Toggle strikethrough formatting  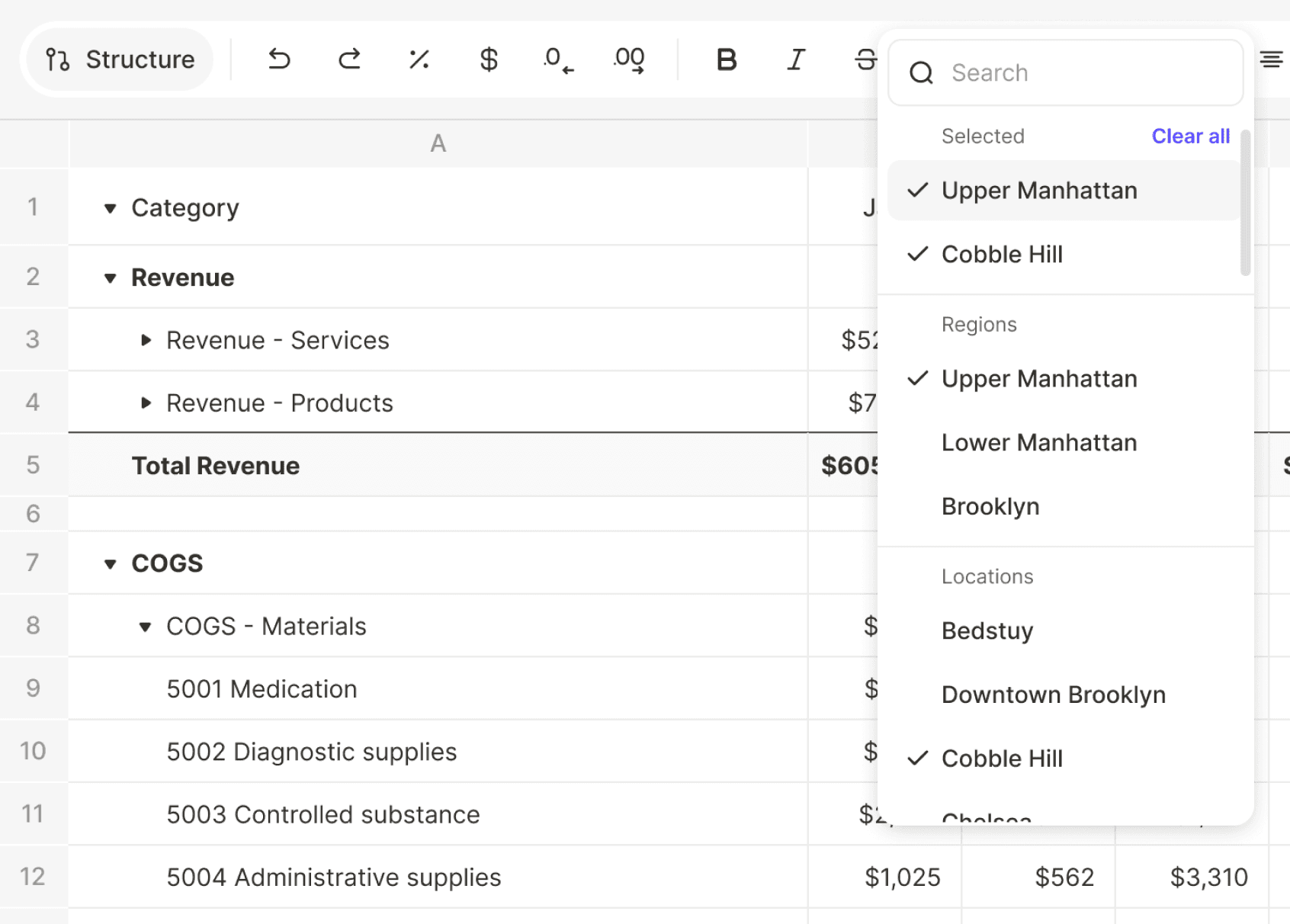(865, 59)
